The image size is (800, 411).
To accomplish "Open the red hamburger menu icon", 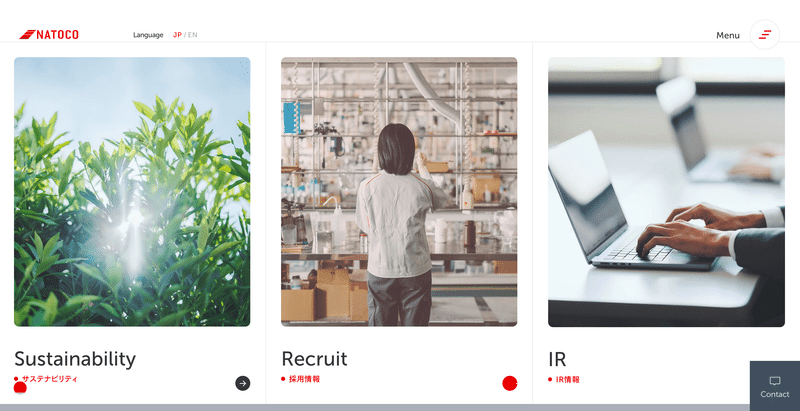I will [x=765, y=35].
